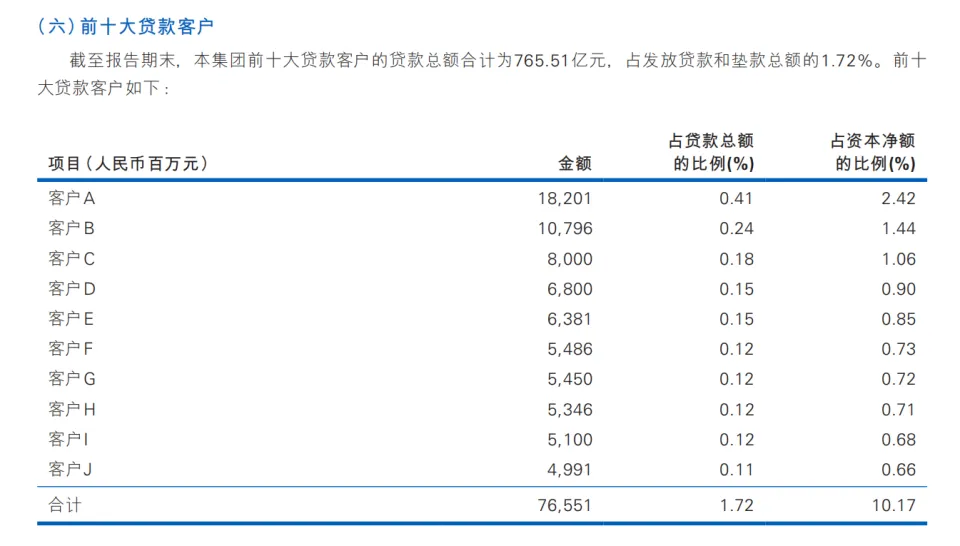Select the 客户E row label

(x=71, y=319)
